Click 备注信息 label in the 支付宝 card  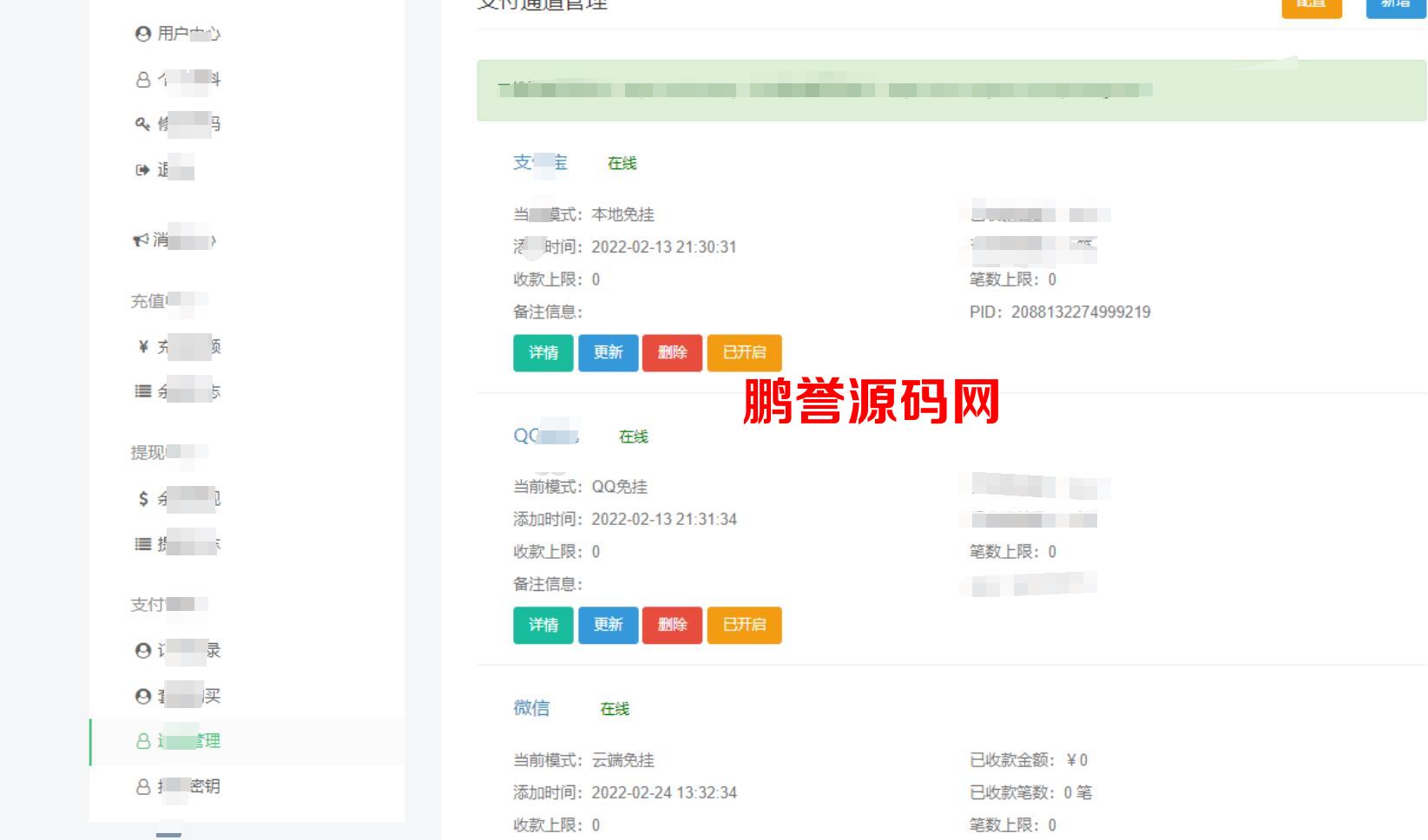click(x=548, y=312)
